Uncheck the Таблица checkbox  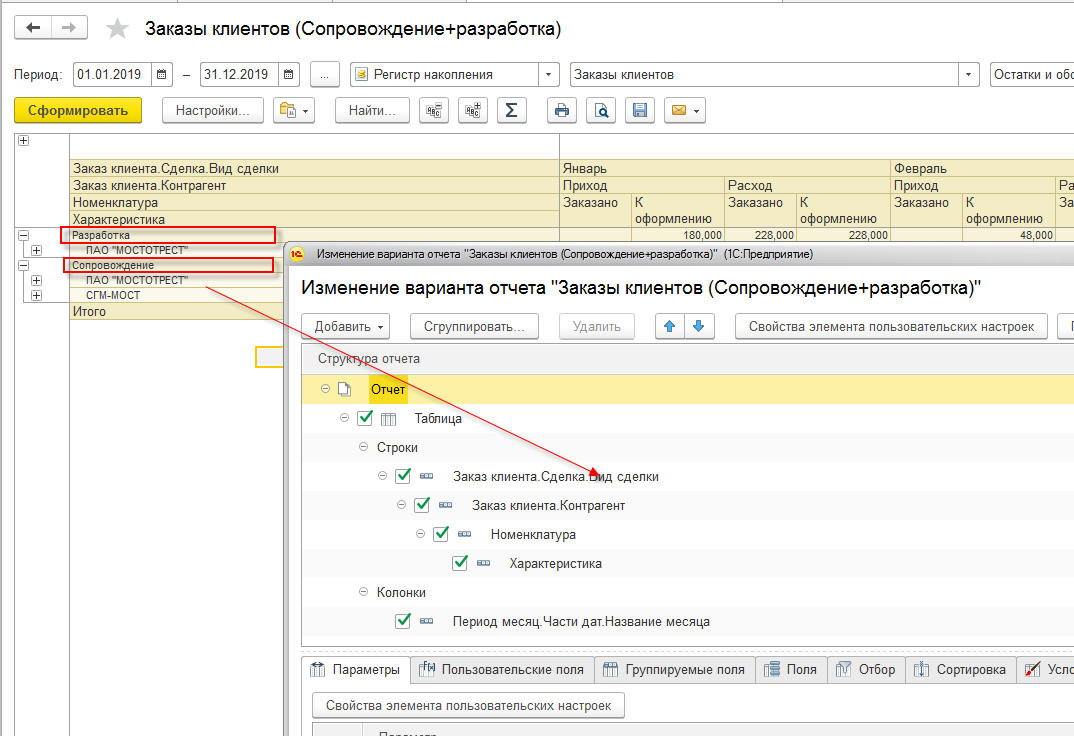pos(365,418)
